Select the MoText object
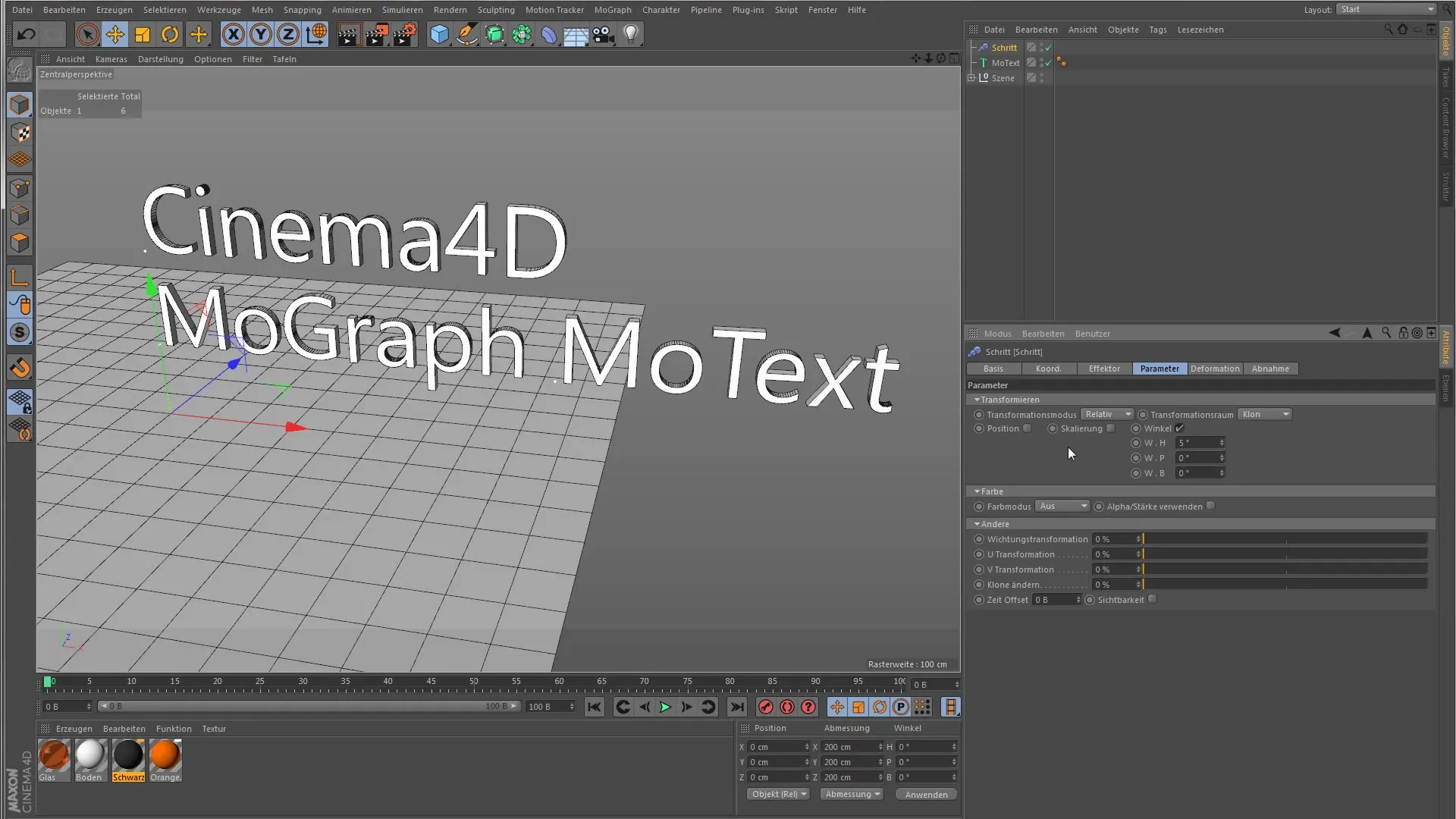1456x819 pixels. (x=1006, y=63)
